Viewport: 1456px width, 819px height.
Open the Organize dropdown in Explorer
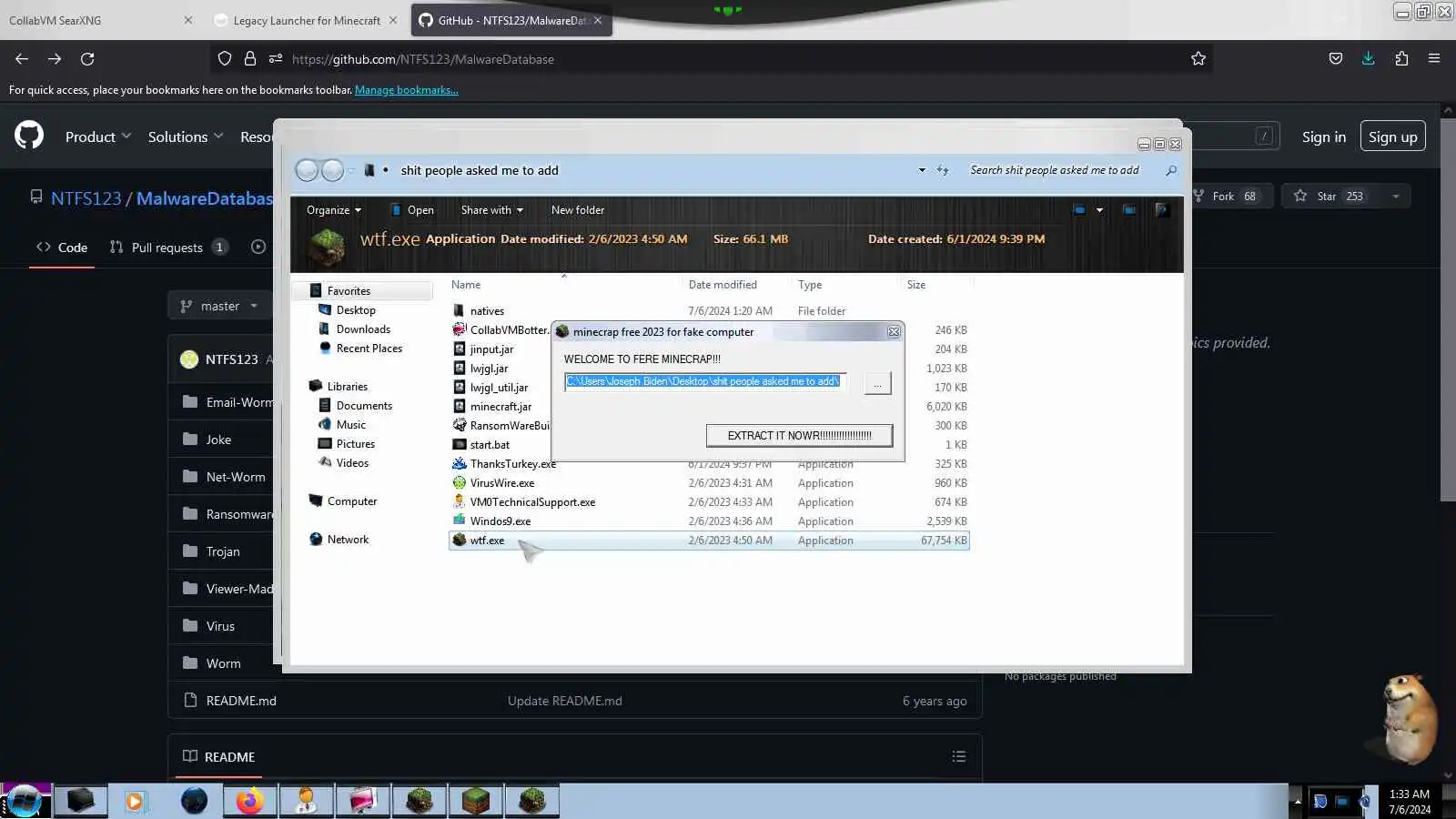click(x=334, y=209)
